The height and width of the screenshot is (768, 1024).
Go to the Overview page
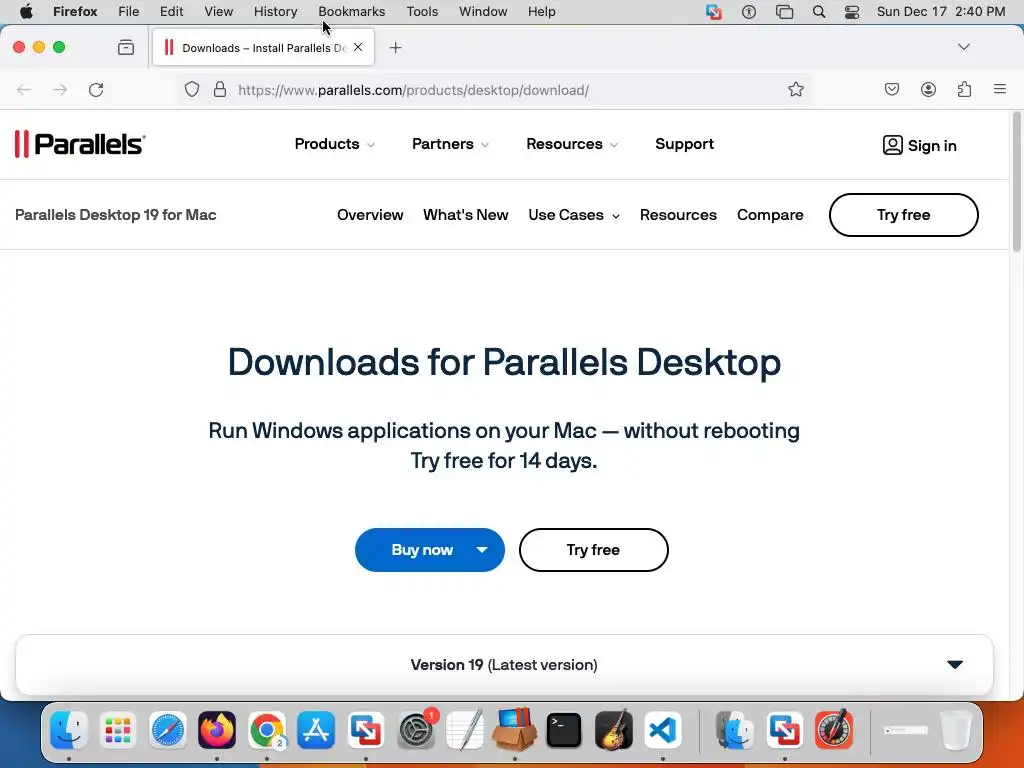pos(370,215)
